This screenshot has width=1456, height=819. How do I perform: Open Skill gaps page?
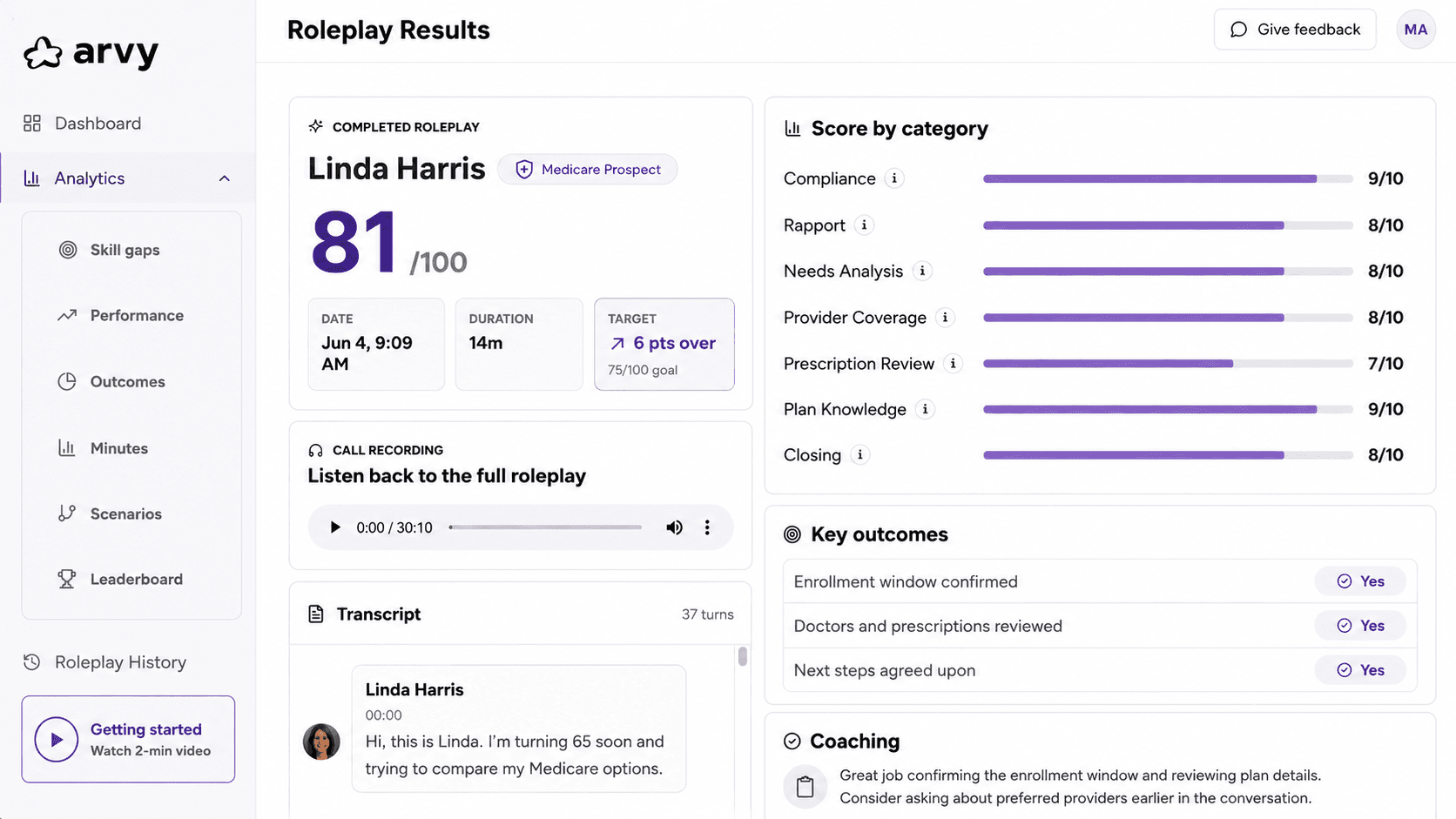pos(125,250)
